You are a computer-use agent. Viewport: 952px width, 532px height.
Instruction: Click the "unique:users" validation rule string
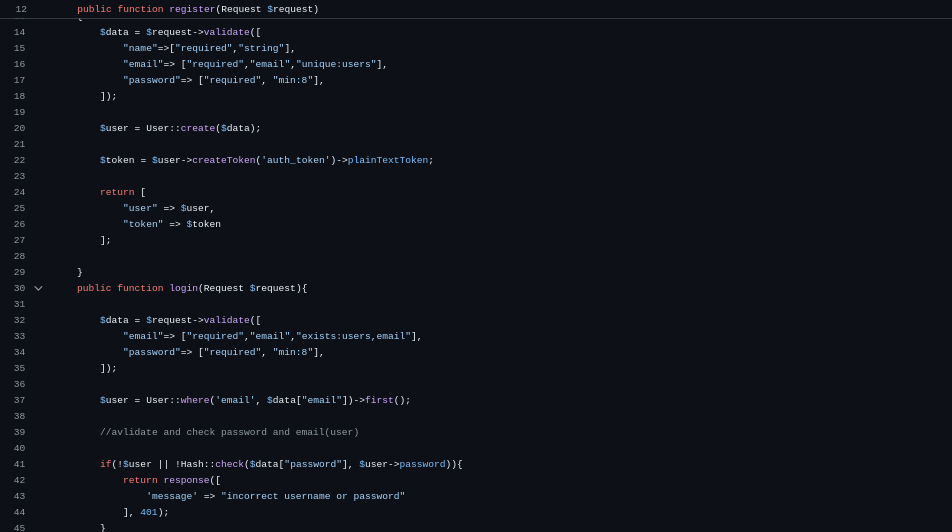point(336,64)
